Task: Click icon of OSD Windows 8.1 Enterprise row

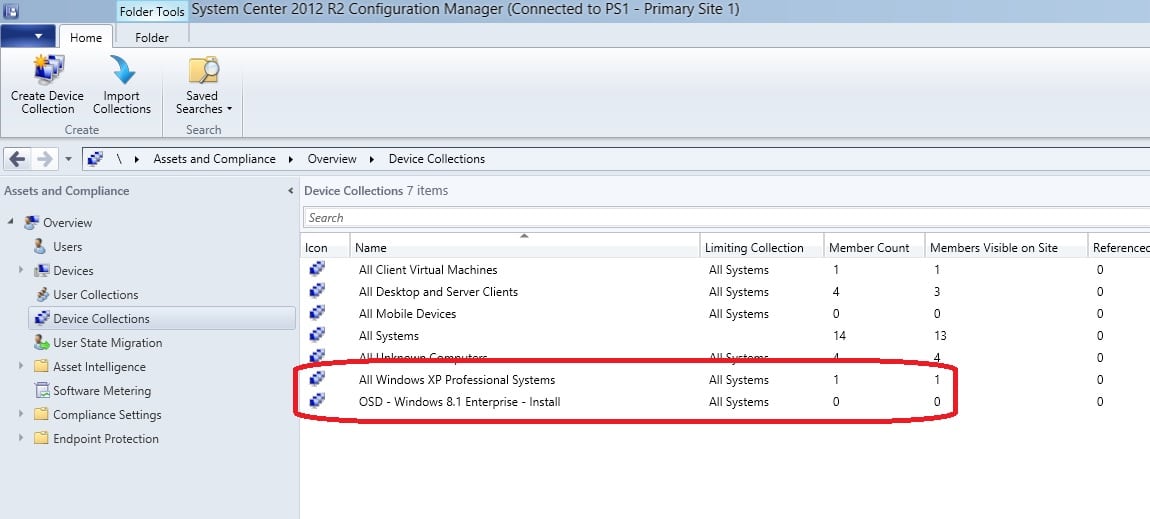Action: (317, 401)
